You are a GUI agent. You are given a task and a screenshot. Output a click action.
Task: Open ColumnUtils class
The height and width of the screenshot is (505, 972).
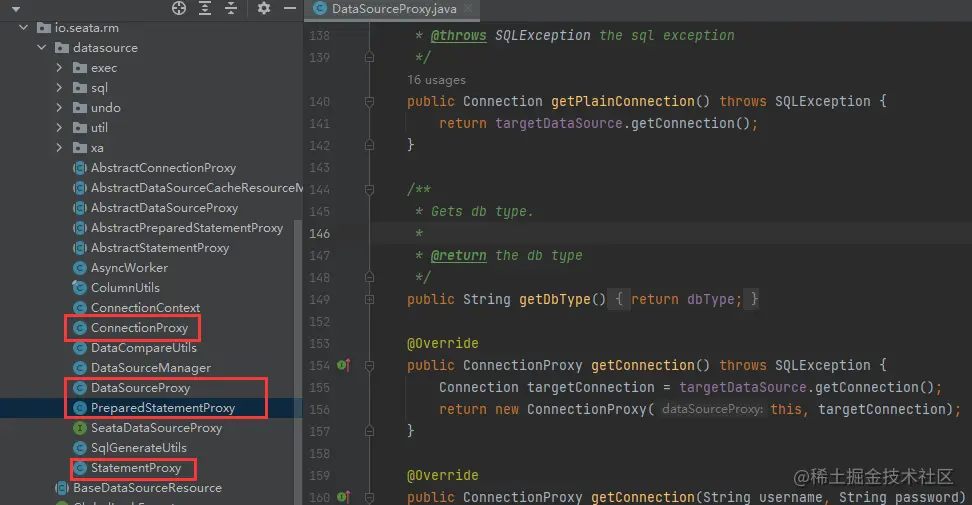(x=125, y=288)
